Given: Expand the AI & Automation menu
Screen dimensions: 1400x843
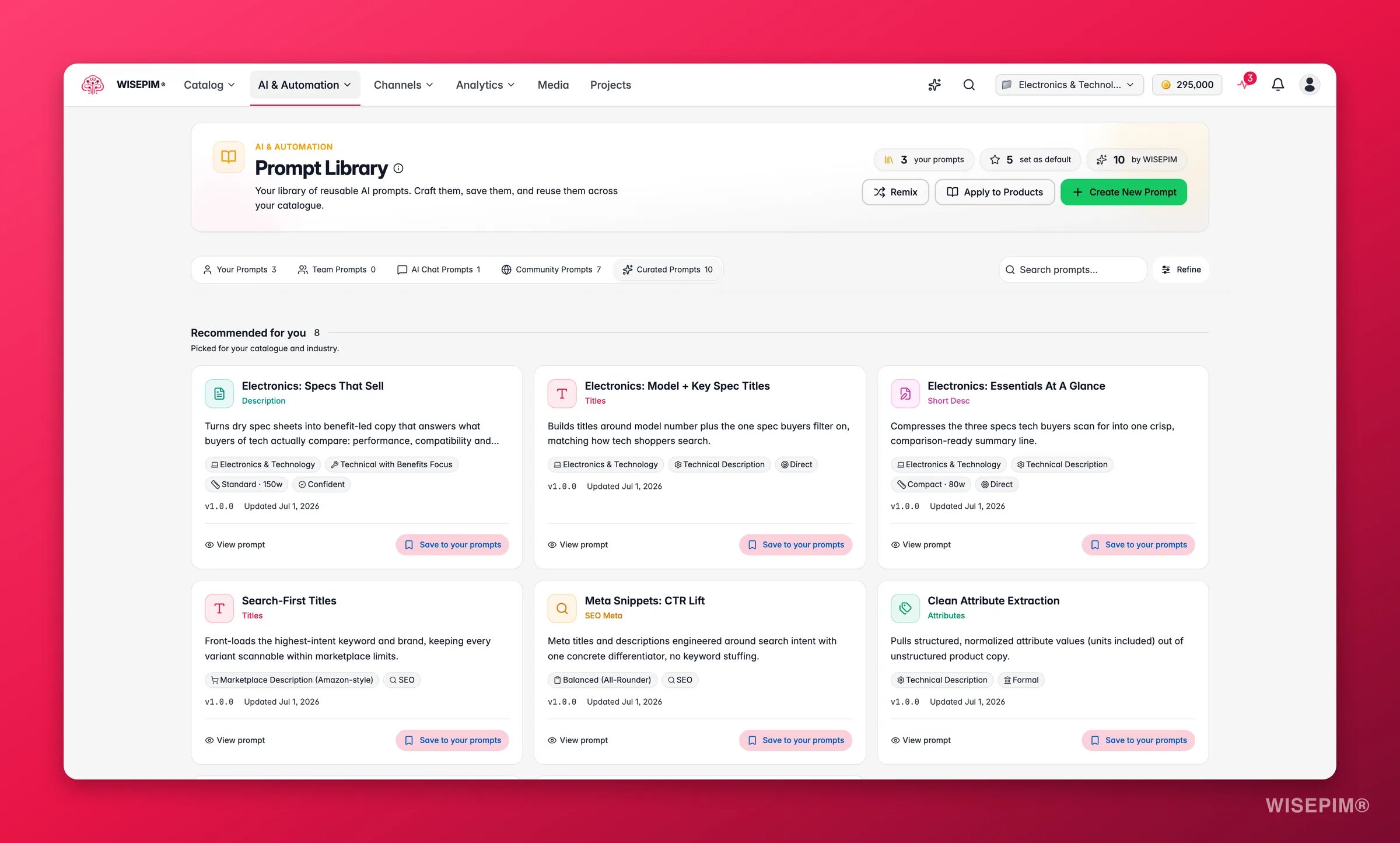Looking at the screenshot, I should (x=304, y=85).
